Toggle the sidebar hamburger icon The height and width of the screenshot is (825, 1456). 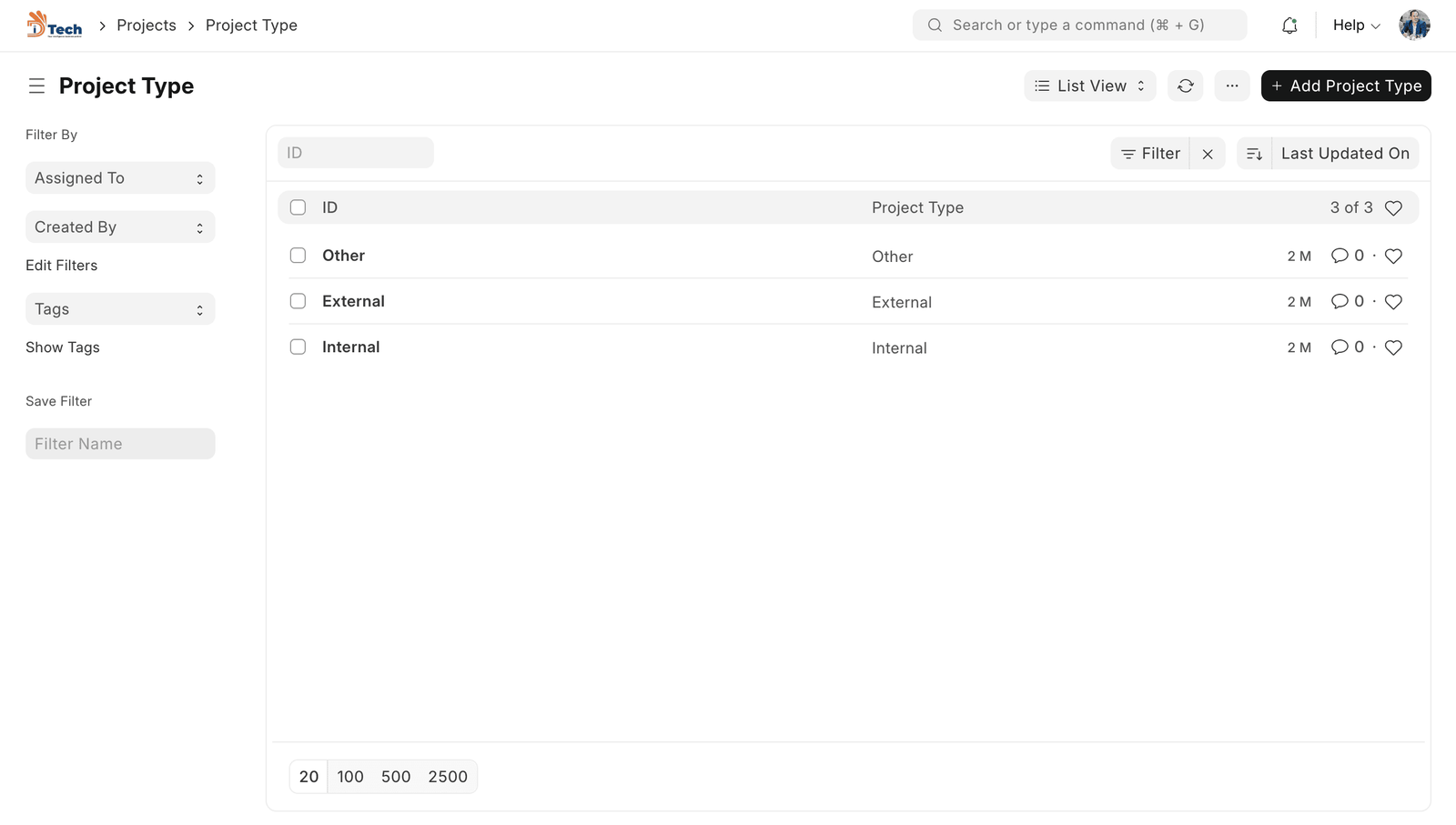pos(36,86)
